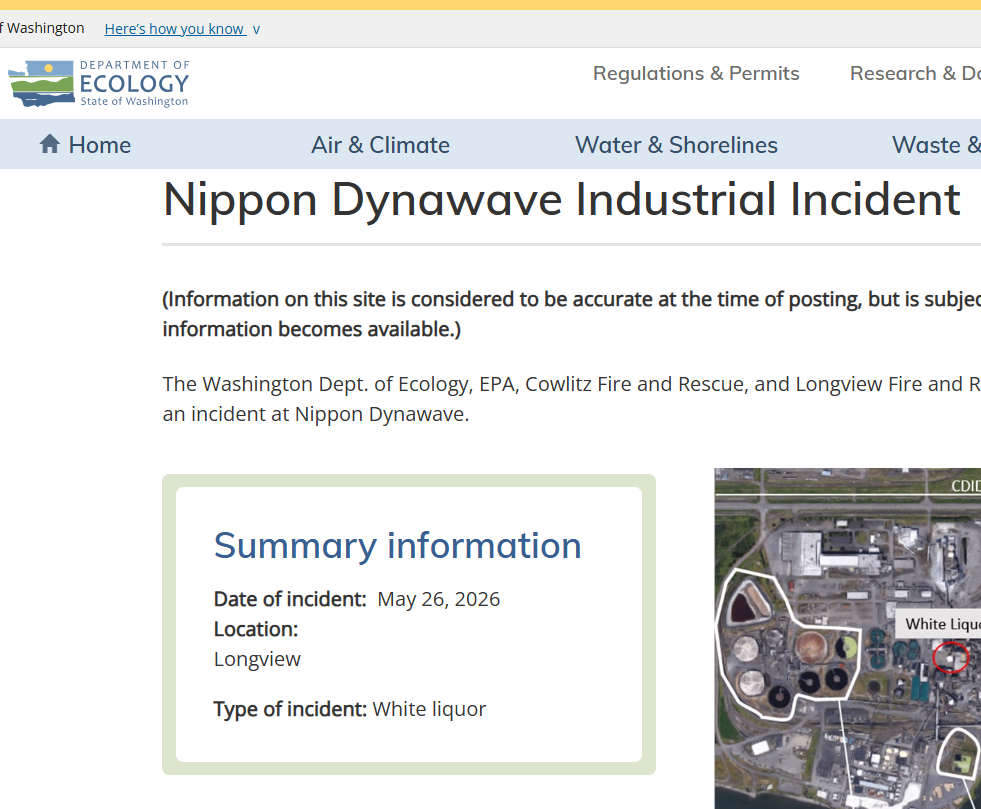Click the location value 'Longview'

[257, 659]
